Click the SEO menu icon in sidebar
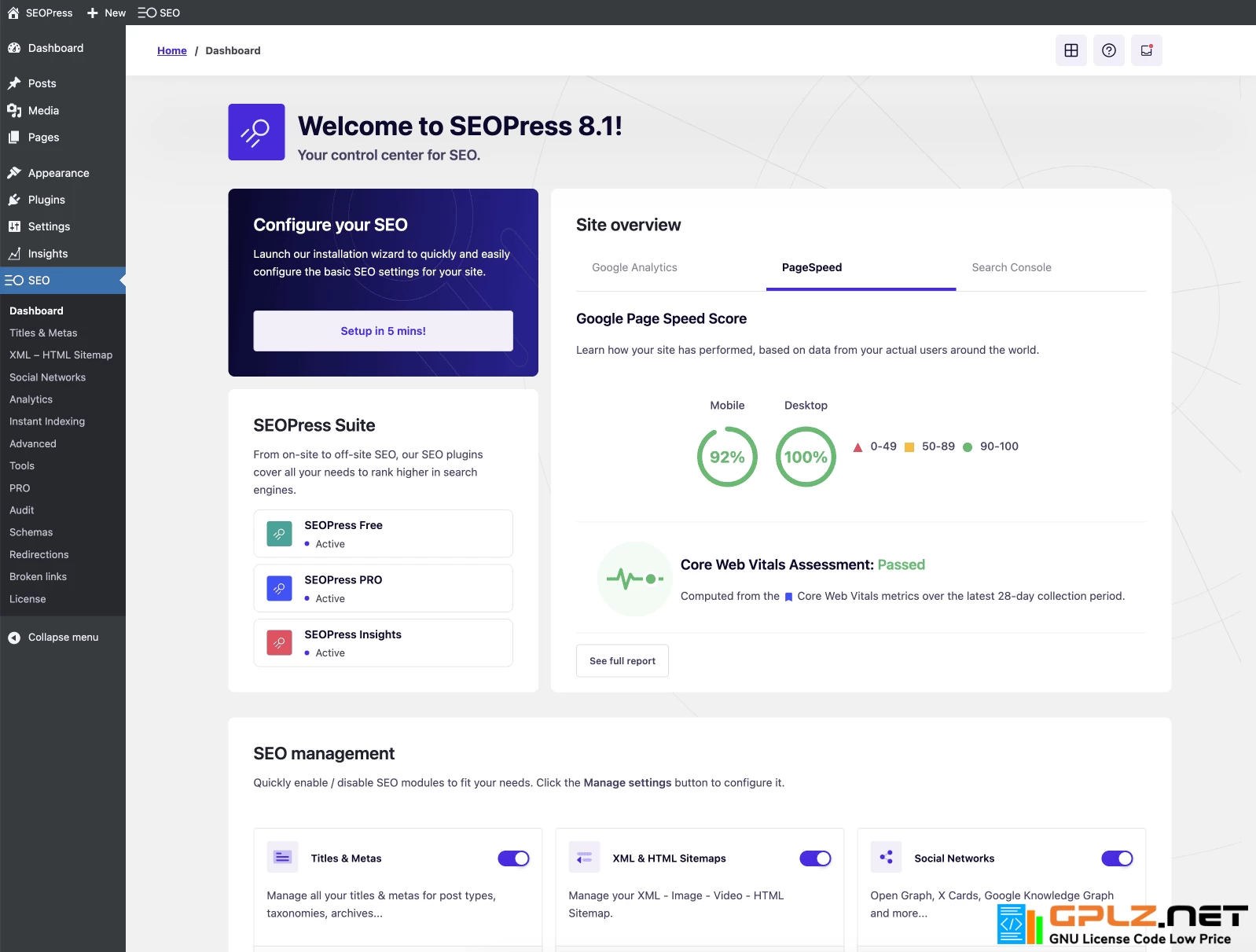 (x=14, y=281)
